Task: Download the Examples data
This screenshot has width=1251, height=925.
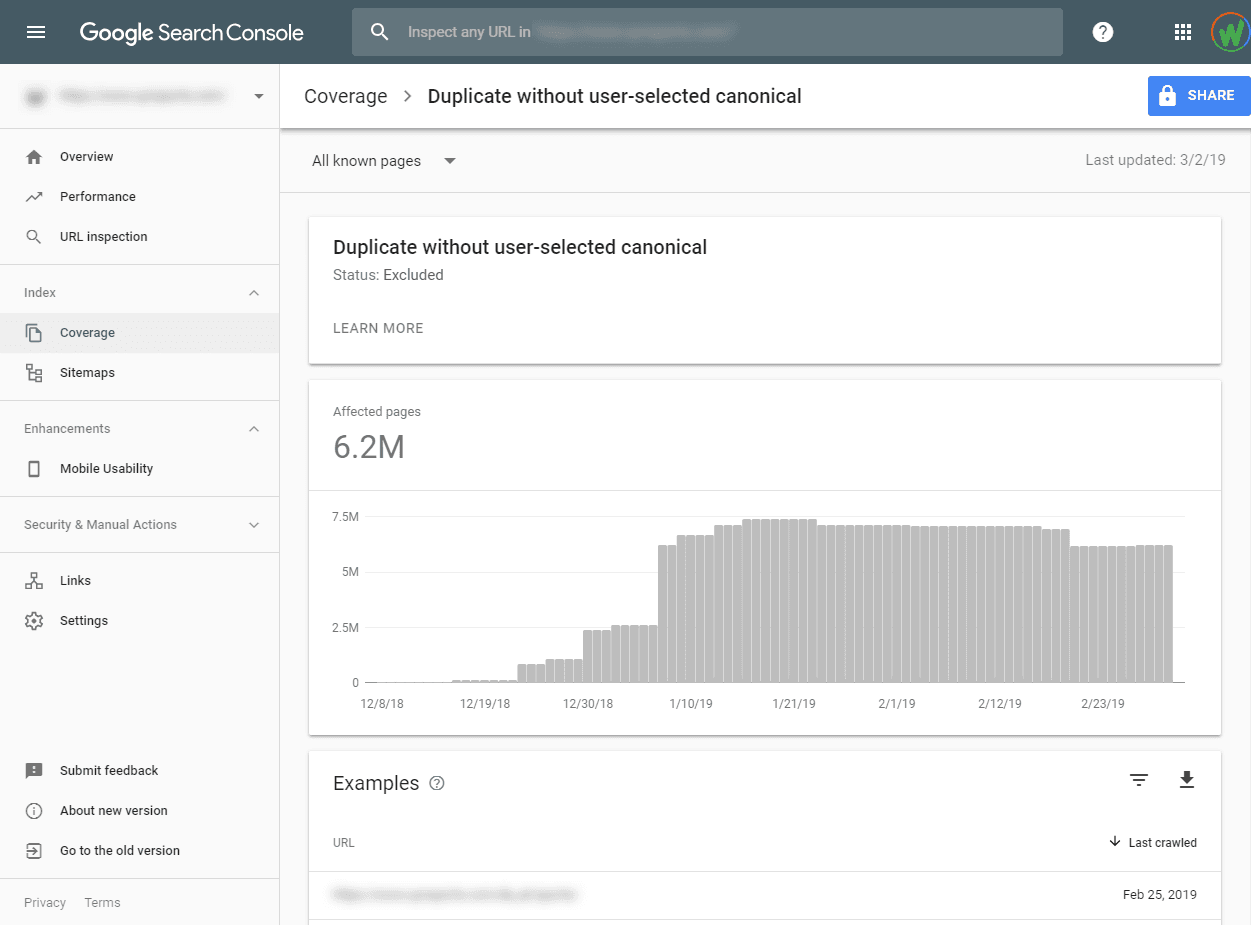Action: click(x=1187, y=780)
